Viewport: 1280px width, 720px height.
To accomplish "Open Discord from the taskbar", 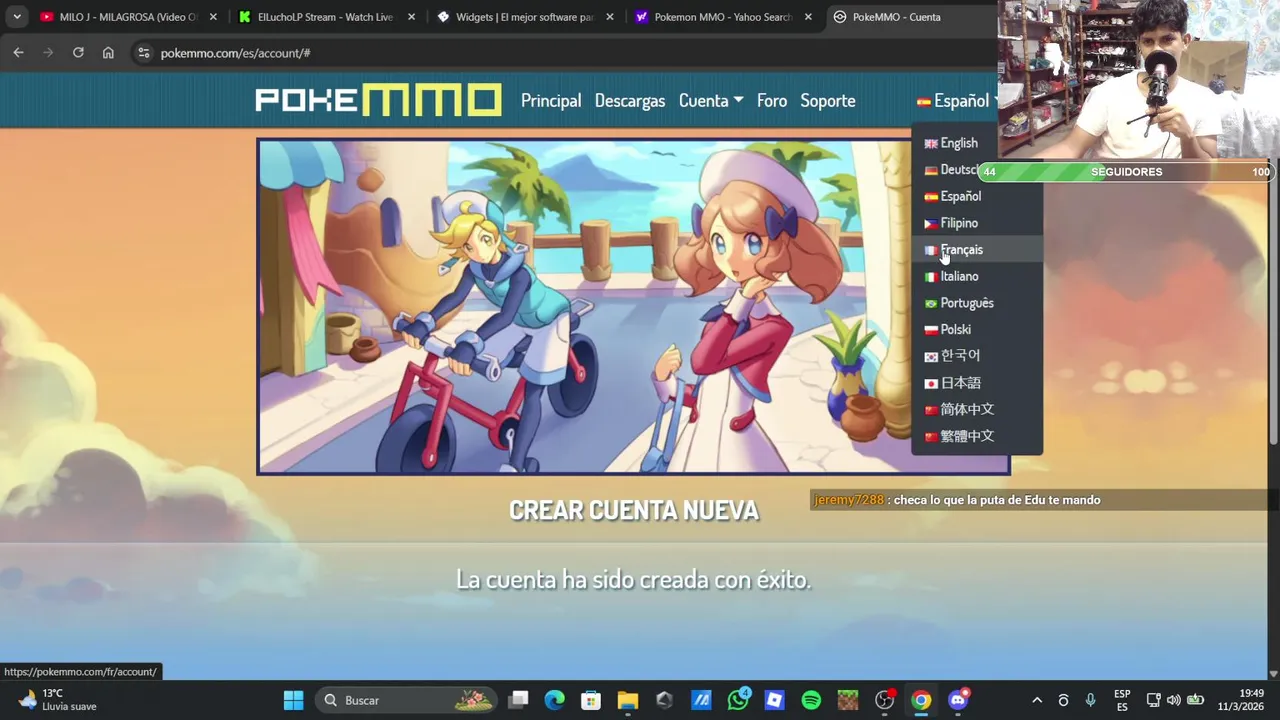I will 958,700.
